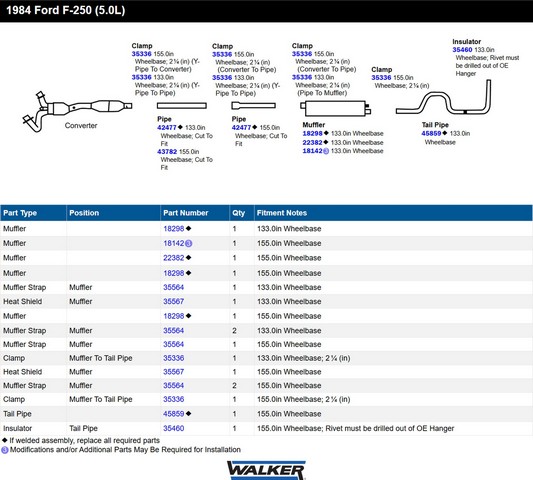Click the Converter drawing in the exhaust diagram
The image size is (533, 480).
[77, 111]
